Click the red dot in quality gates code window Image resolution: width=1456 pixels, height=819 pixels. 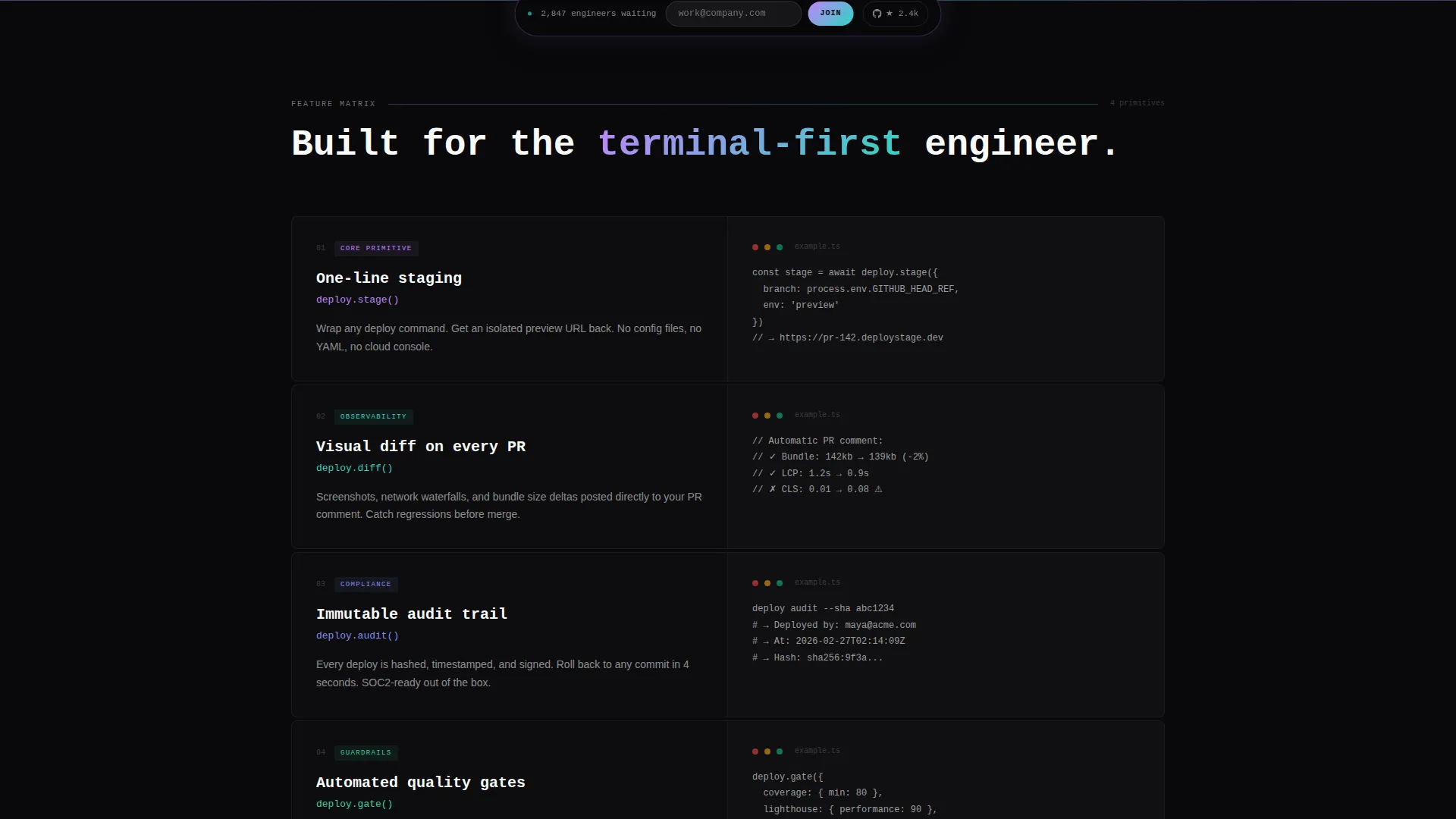point(755,752)
